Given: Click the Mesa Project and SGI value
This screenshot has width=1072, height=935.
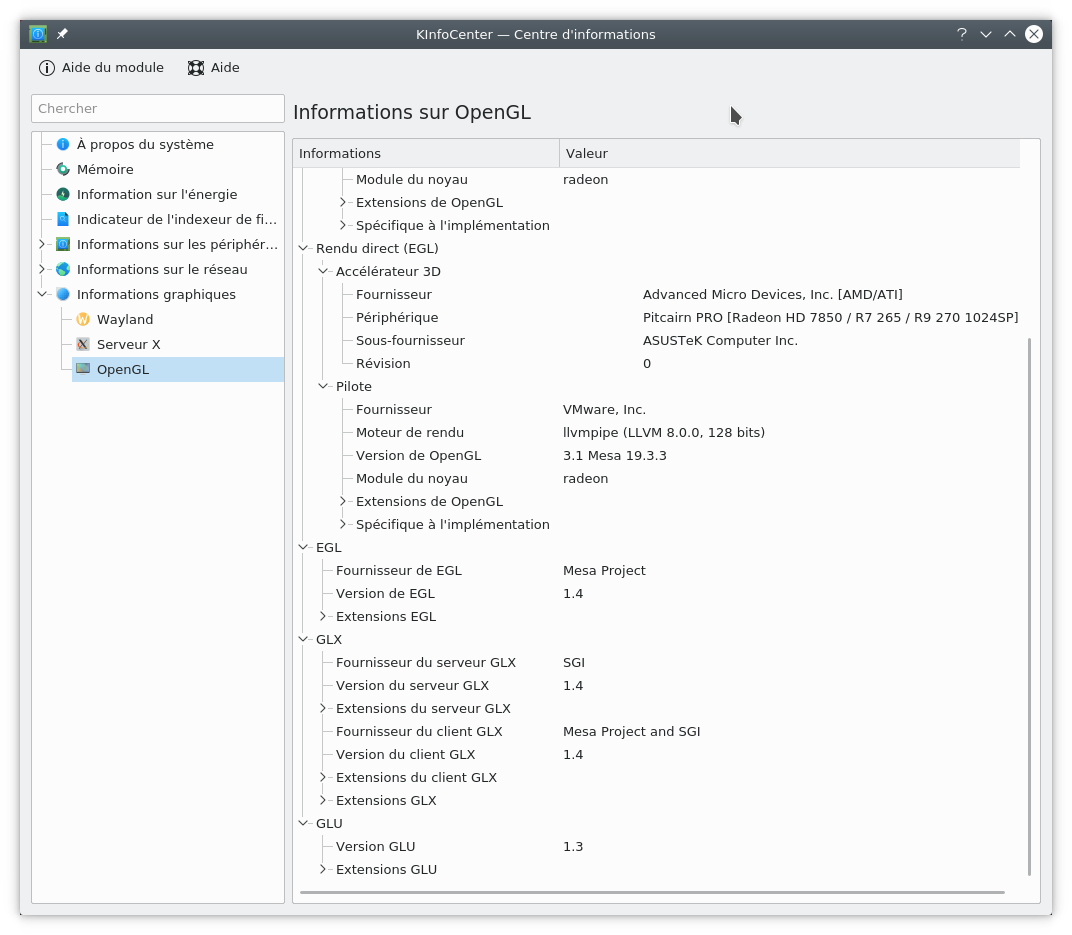Looking at the screenshot, I should 632,732.
